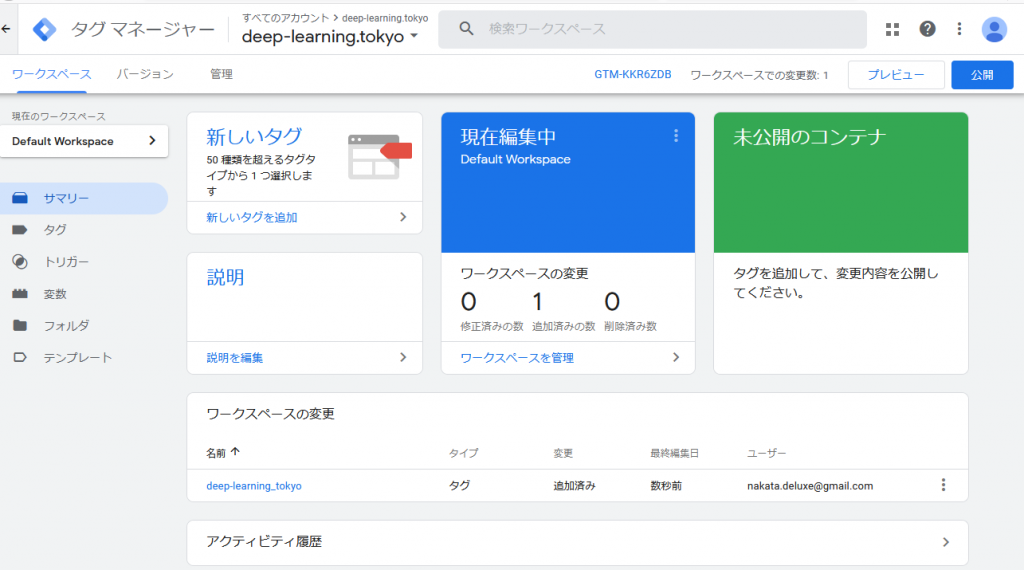
Task: Click the user account avatar
Action: tap(994, 29)
